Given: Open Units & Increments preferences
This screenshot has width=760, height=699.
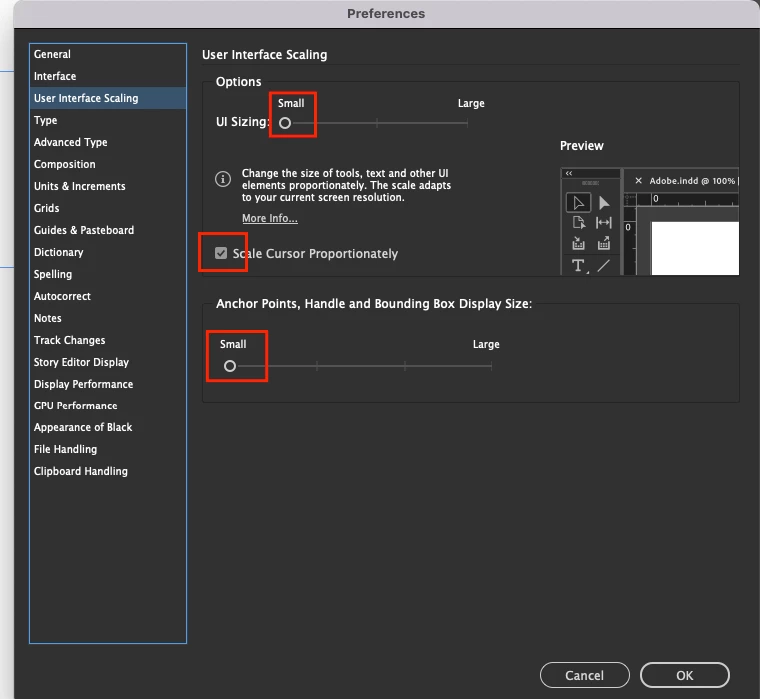Looking at the screenshot, I should [x=108, y=186].
